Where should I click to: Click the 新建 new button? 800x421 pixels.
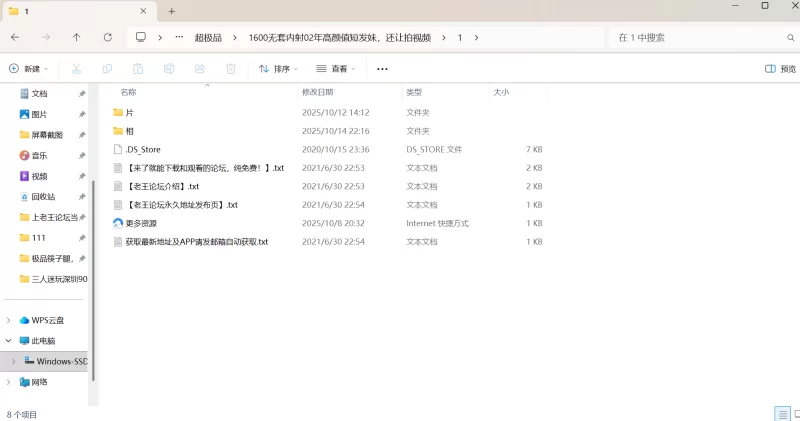click(28, 69)
